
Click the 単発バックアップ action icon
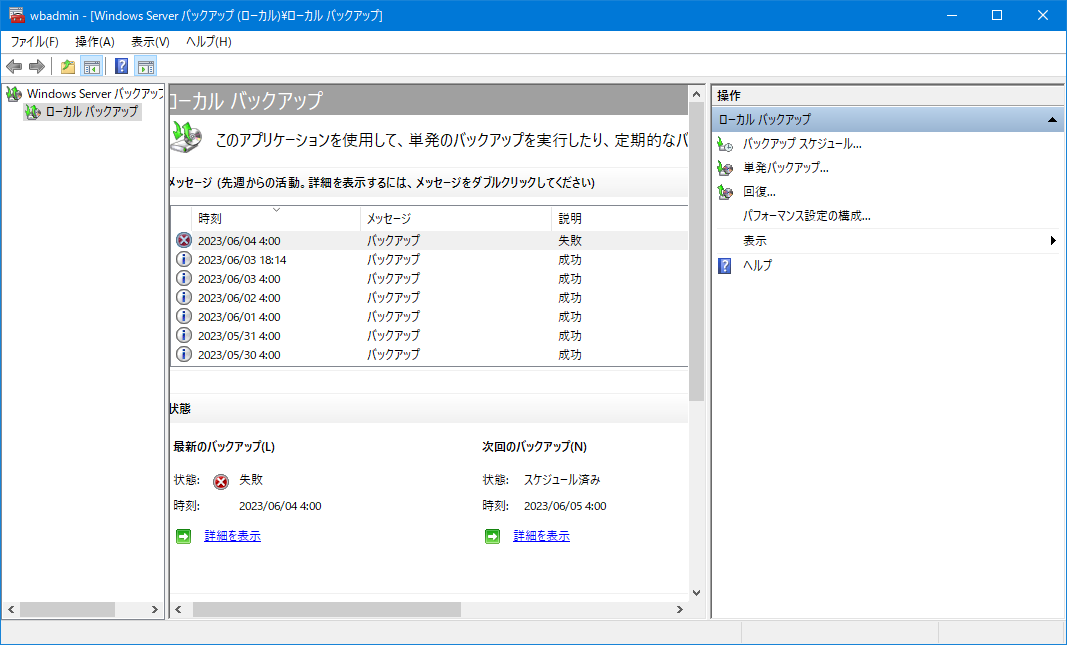[x=725, y=168]
